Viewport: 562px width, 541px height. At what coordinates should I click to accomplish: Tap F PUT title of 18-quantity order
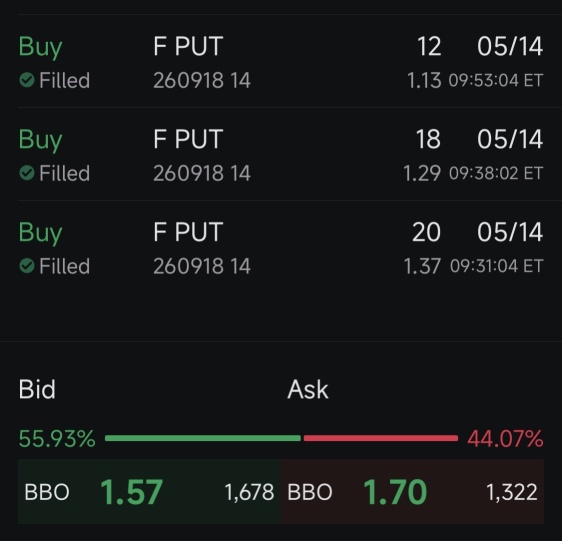point(188,139)
